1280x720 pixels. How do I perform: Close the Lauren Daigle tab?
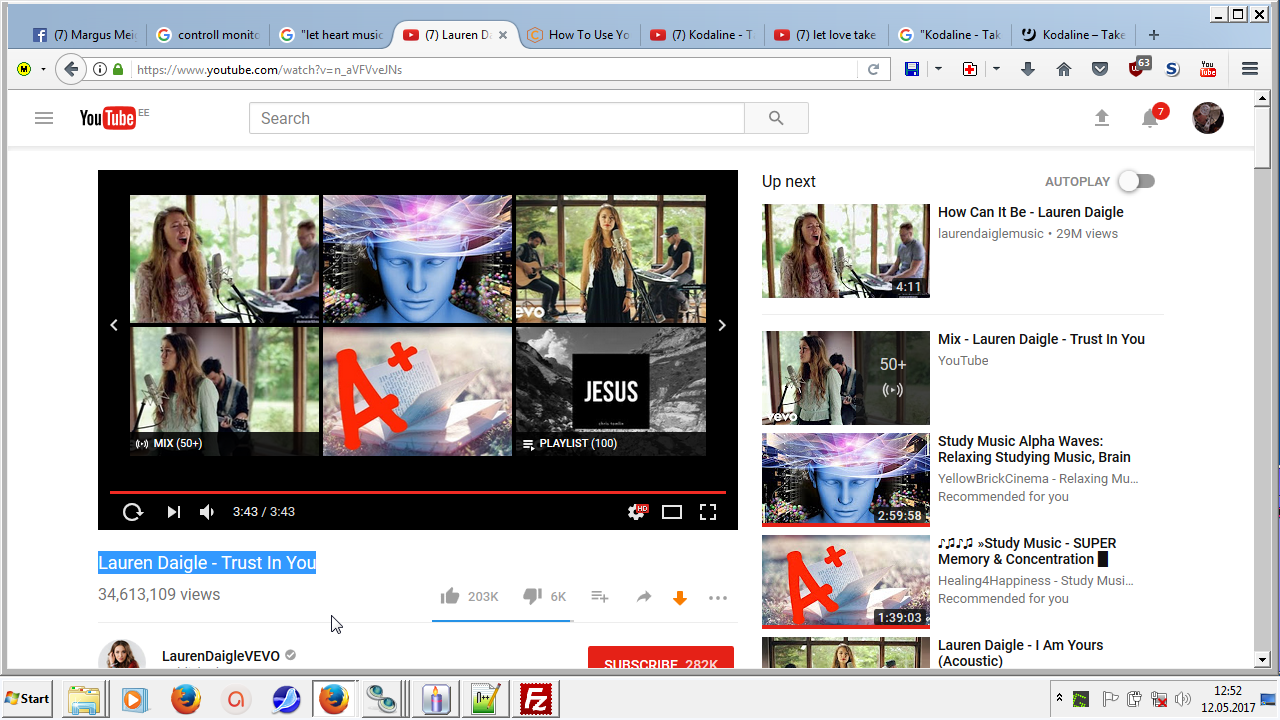tap(503, 35)
